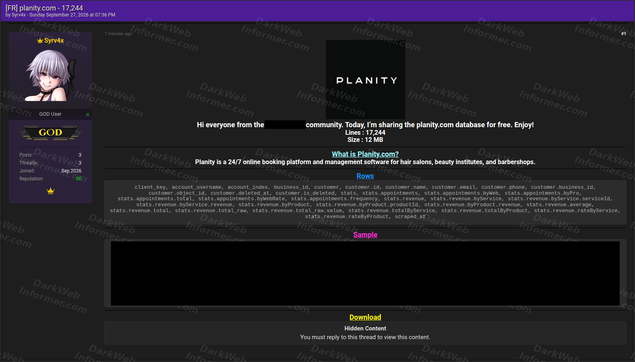Click the crown award icon below Reputation
635x362 pixels.
point(50,191)
